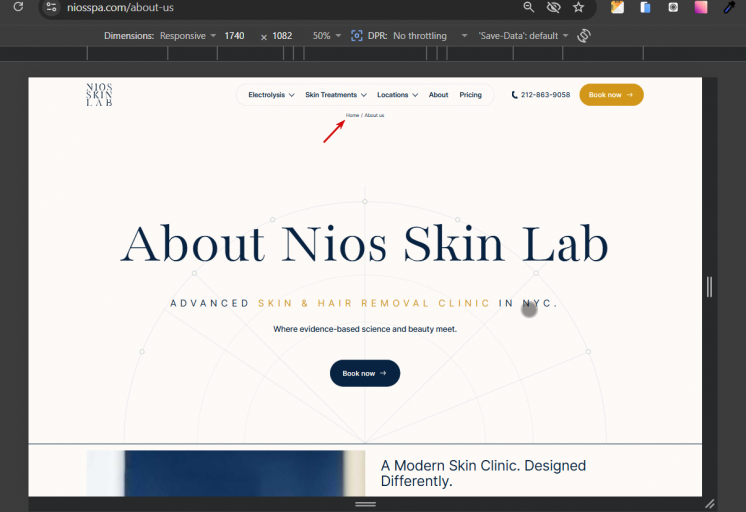Edit the viewport height field 1082
Viewport: 746px width, 512px height.
pyautogui.click(x=282, y=36)
